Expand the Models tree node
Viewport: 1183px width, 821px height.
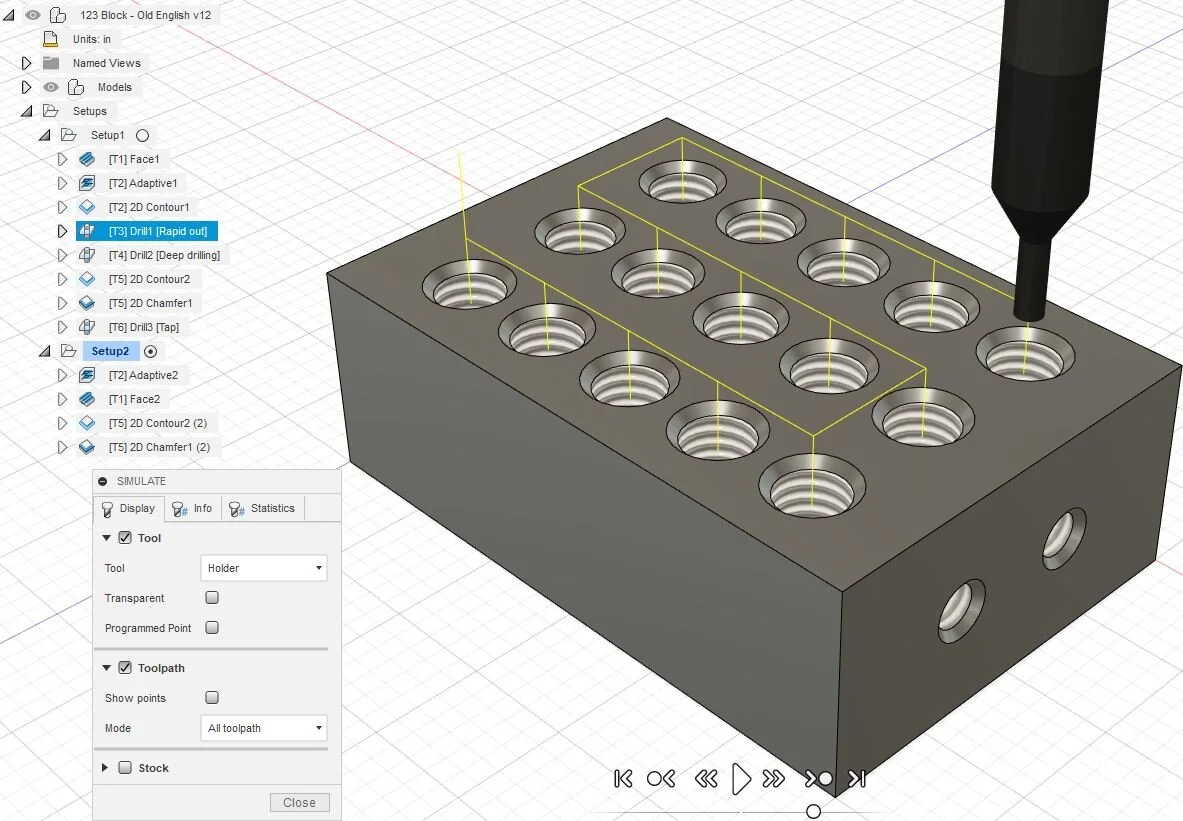tap(26, 87)
